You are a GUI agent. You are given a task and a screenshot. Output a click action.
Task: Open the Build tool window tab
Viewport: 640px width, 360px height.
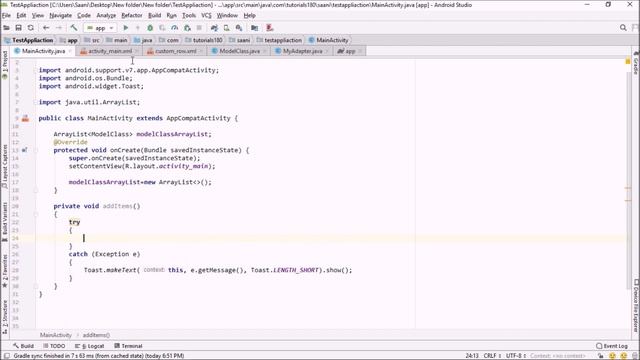[23, 346]
